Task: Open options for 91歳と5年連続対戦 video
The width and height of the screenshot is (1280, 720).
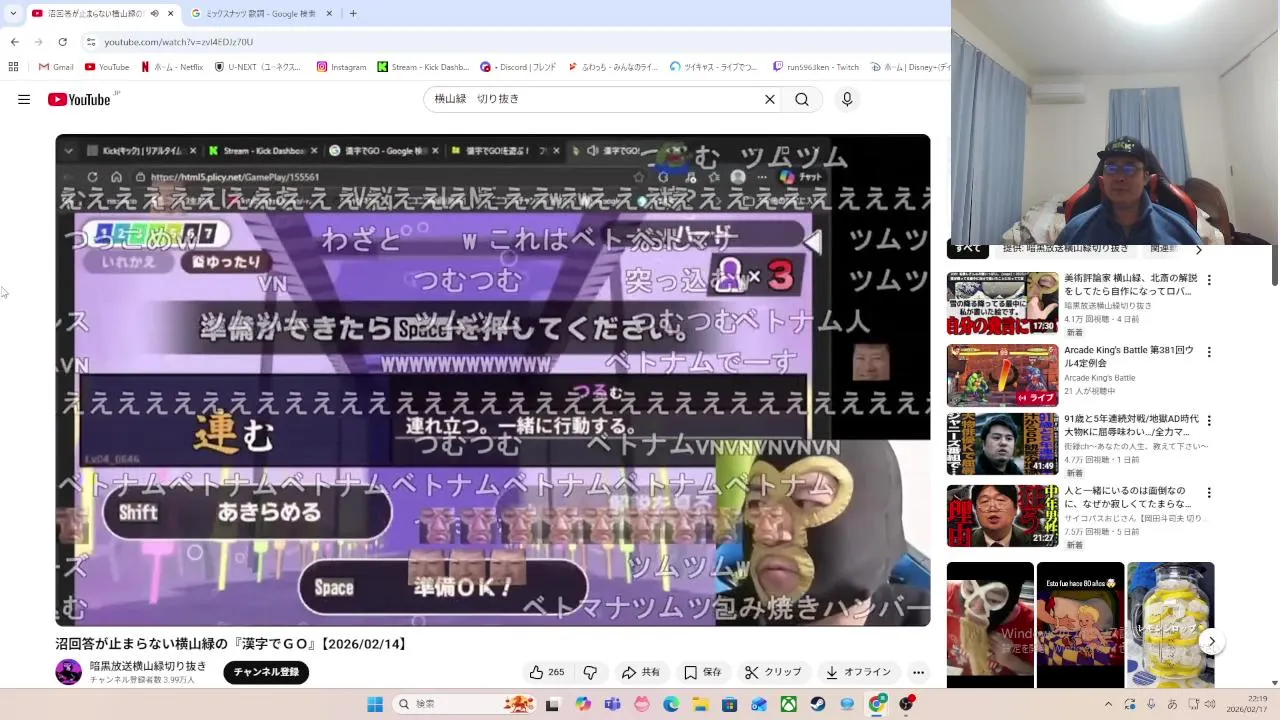Action: (x=1209, y=420)
